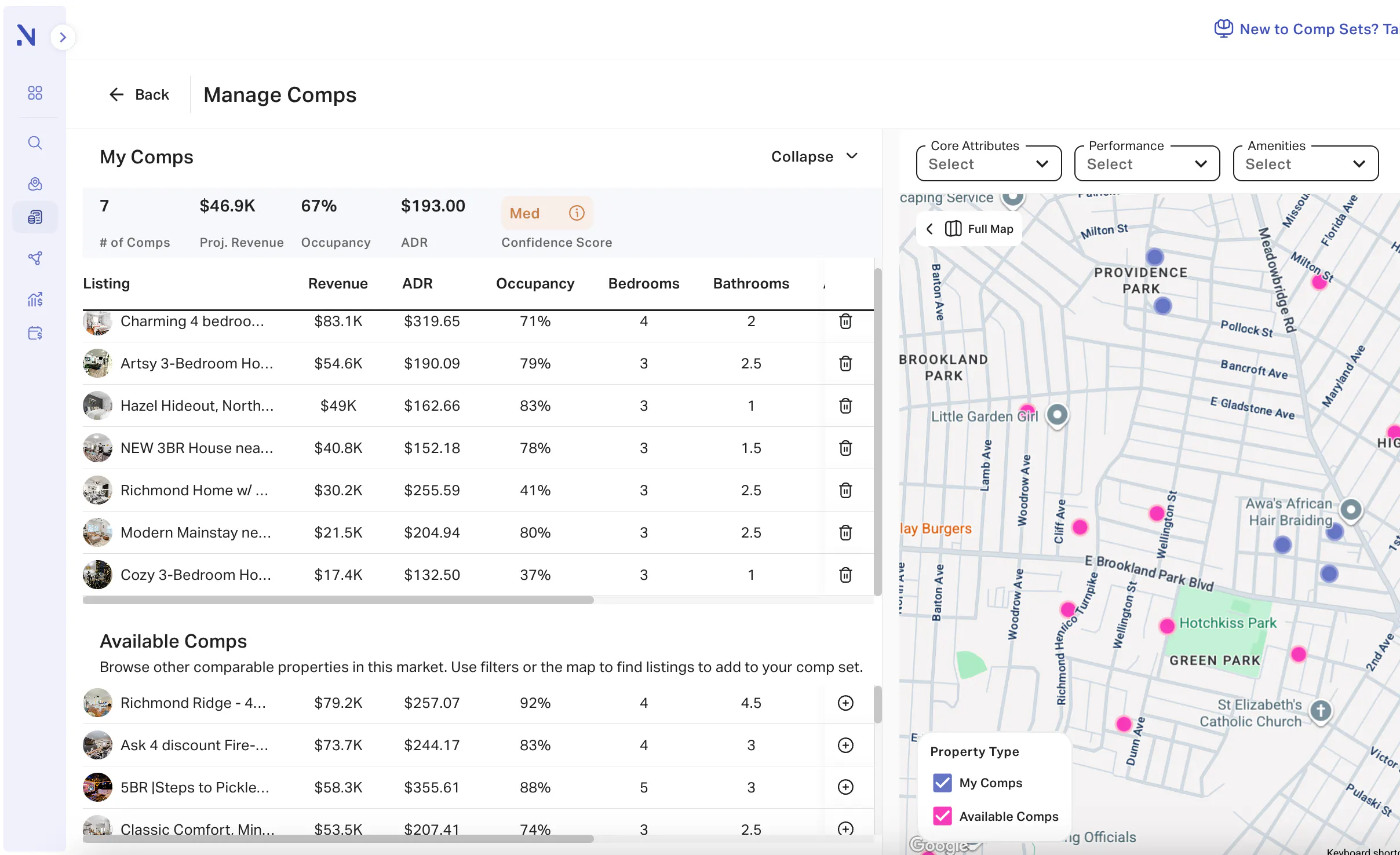Open Hazel Hideout listing thumbnail
1400x855 pixels.
pyautogui.click(x=97, y=405)
